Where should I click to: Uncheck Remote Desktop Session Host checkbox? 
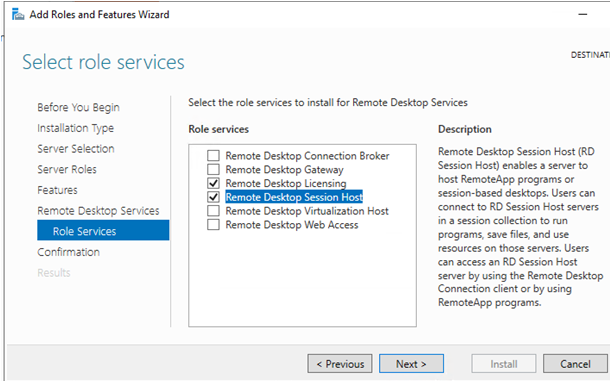tap(213, 197)
